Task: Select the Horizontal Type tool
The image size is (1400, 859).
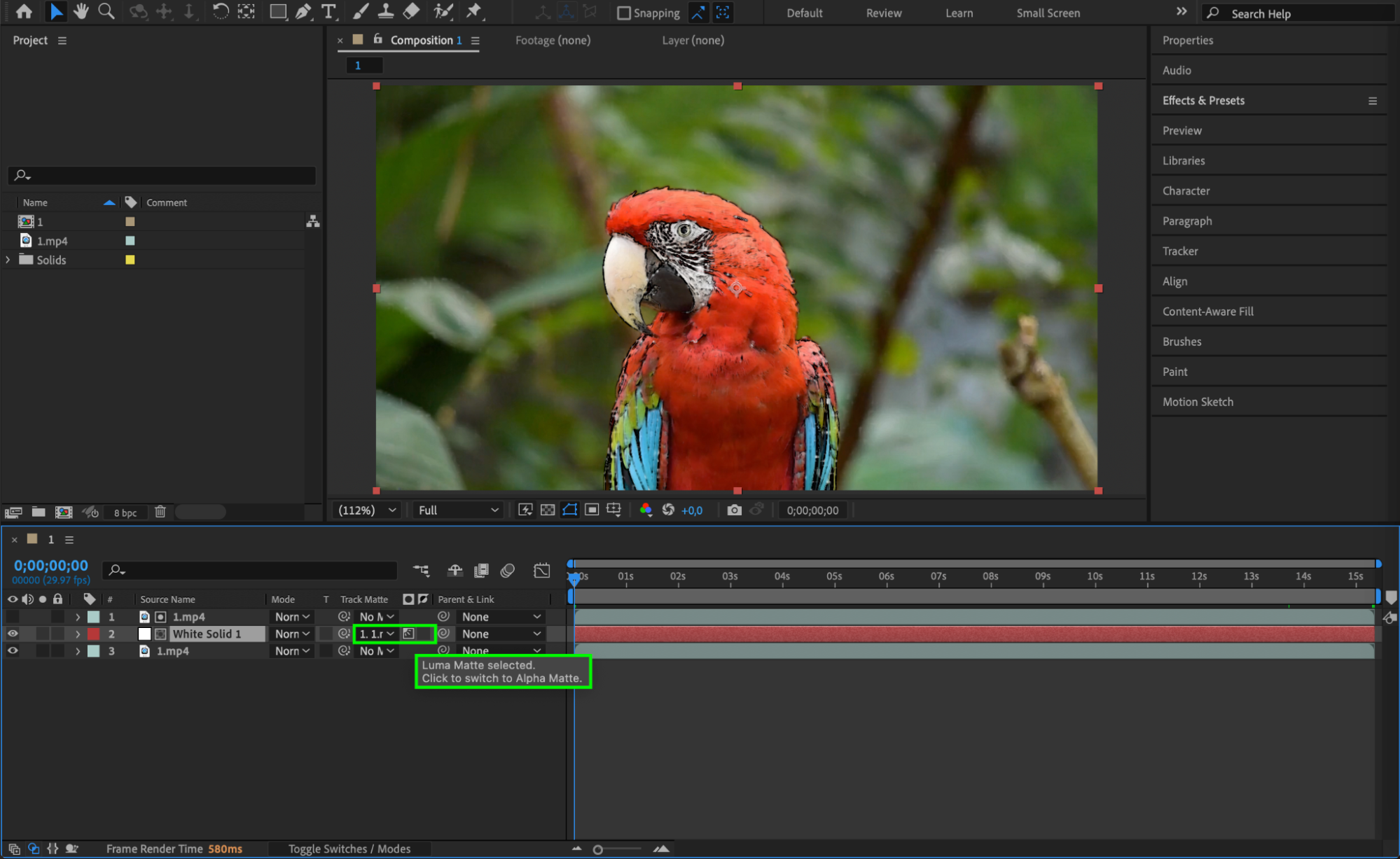Action: [328, 11]
